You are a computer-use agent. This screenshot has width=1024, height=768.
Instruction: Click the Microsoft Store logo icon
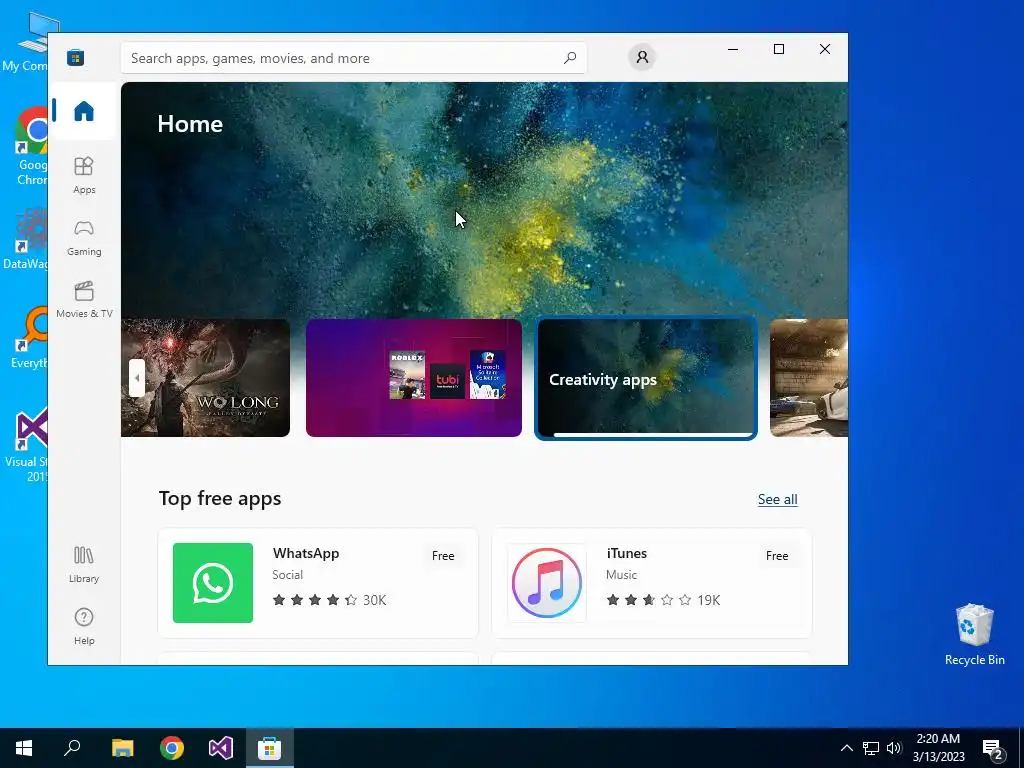coord(75,57)
